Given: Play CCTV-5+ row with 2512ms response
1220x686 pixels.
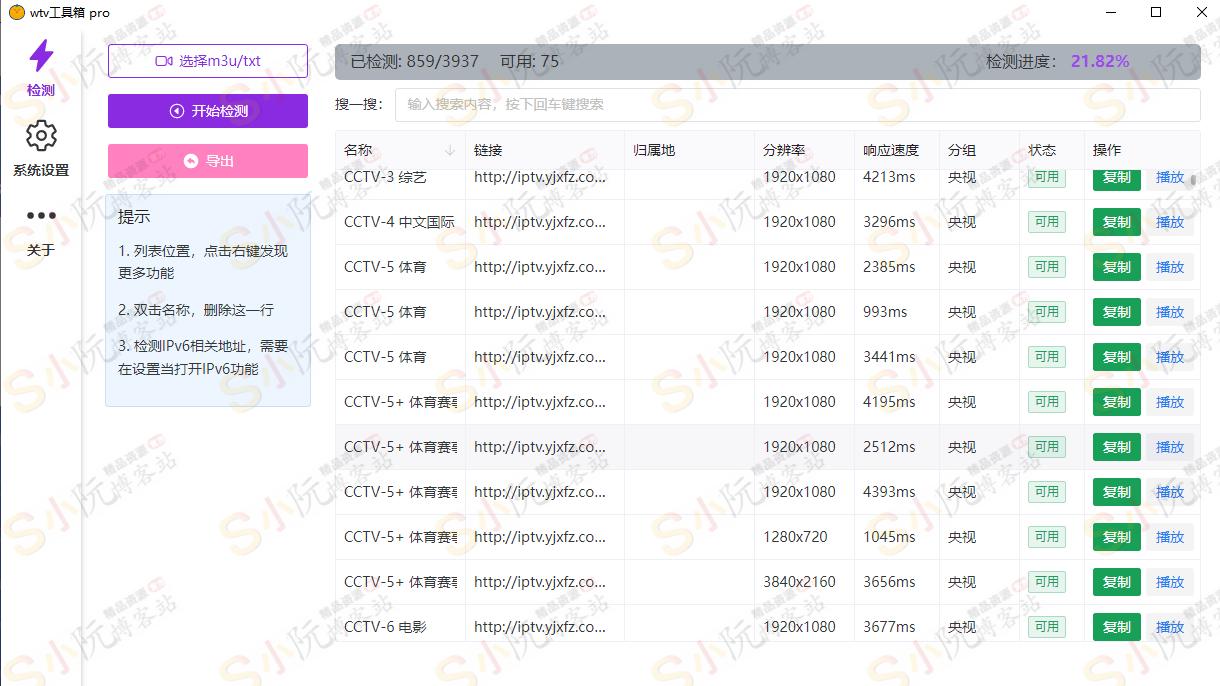Looking at the screenshot, I should [x=1169, y=447].
